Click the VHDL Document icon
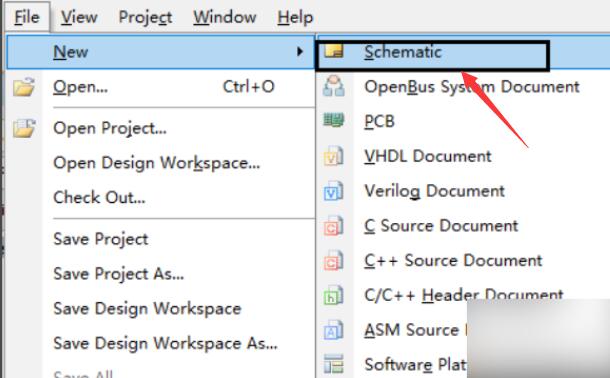 [334, 156]
